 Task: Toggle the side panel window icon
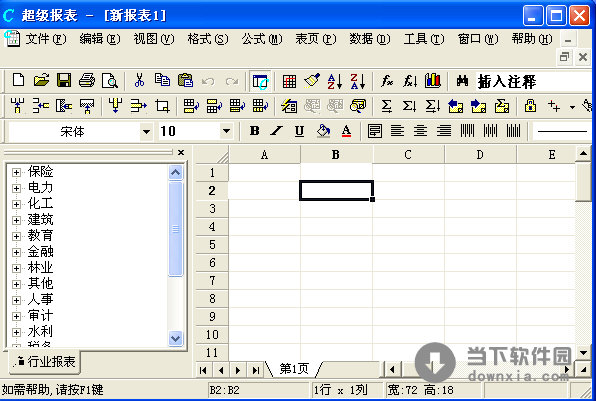coord(260,81)
